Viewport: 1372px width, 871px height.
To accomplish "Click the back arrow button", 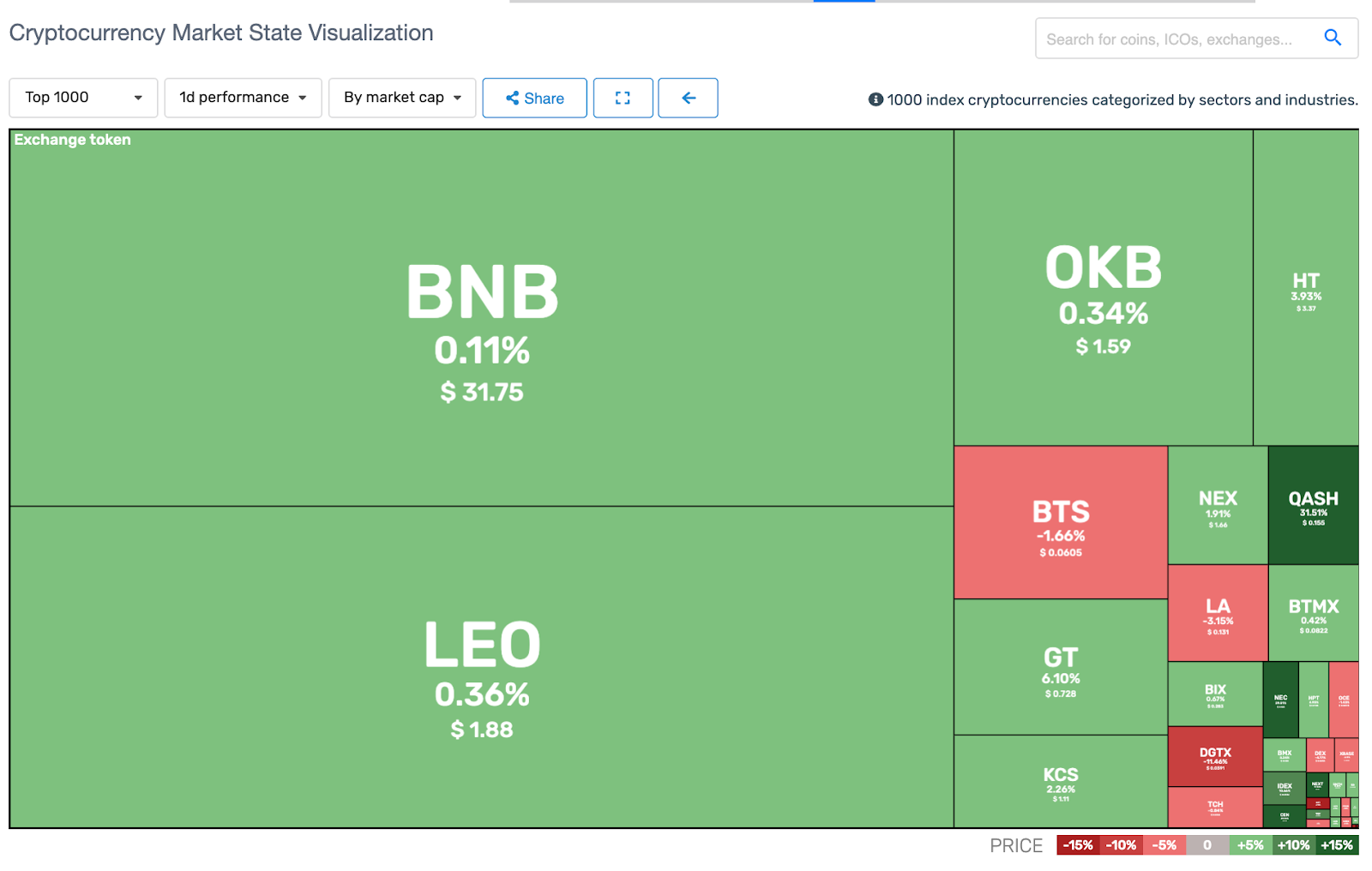I will tap(688, 98).
